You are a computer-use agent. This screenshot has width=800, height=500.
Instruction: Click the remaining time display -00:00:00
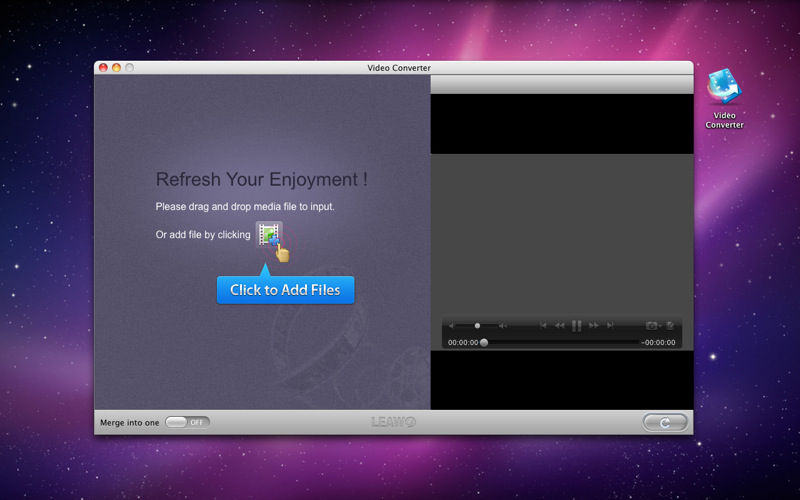[x=658, y=342]
